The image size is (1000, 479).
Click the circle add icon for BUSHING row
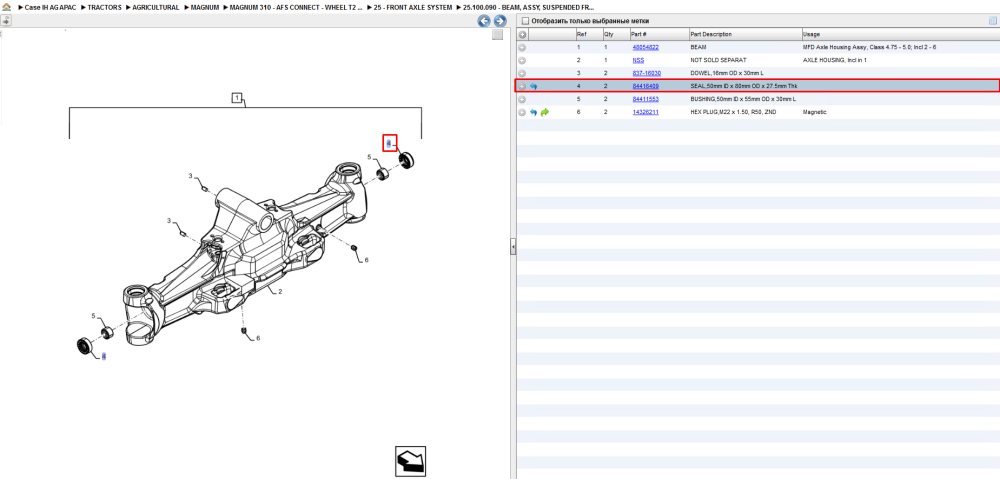pos(522,99)
